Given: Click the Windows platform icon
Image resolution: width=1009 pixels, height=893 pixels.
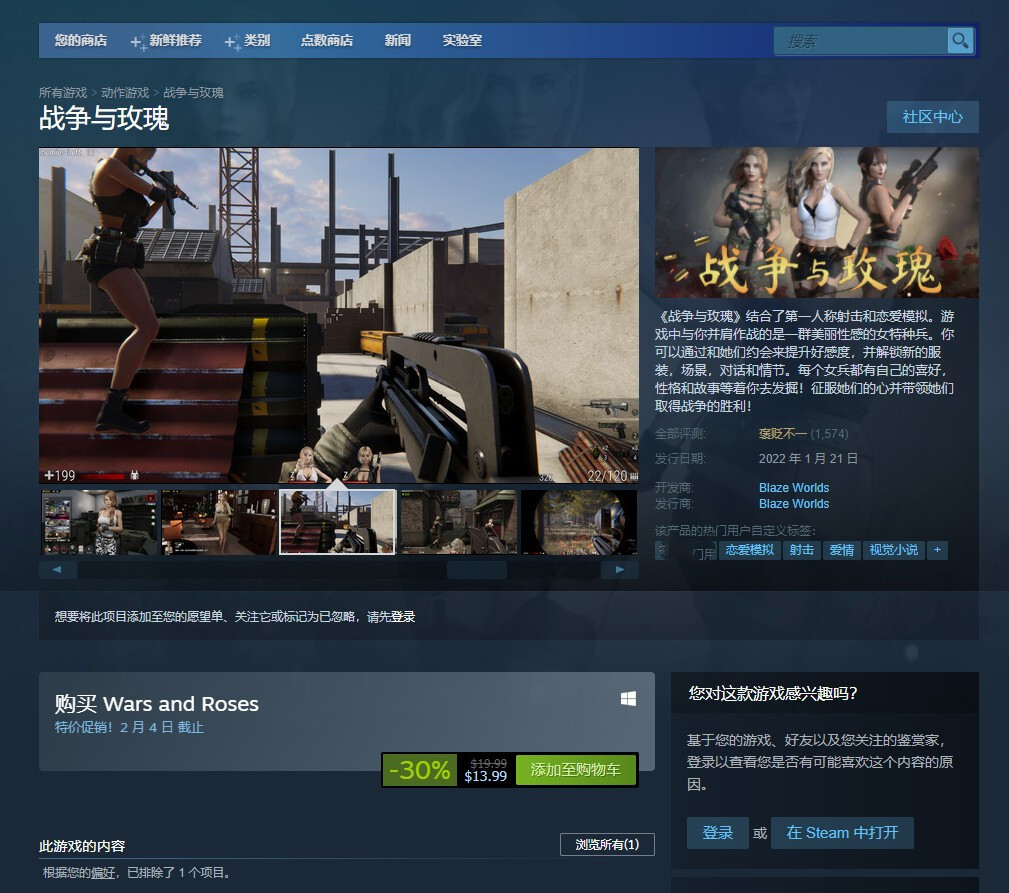Looking at the screenshot, I should point(629,699).
